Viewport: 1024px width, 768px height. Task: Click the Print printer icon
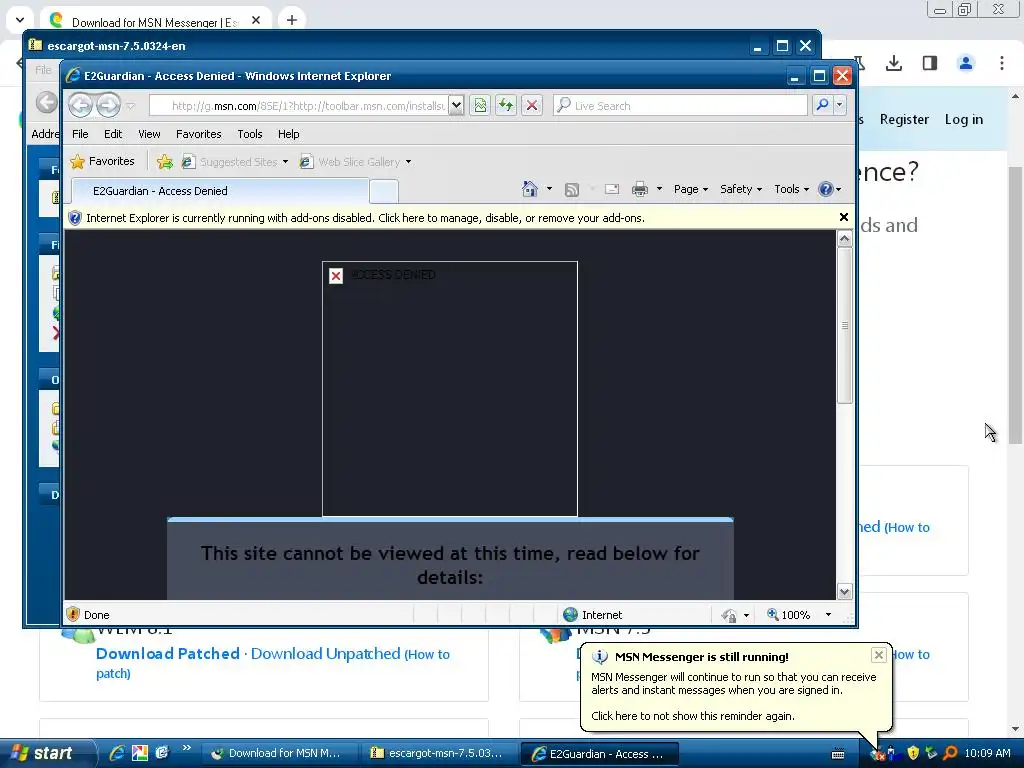point(640,189)
